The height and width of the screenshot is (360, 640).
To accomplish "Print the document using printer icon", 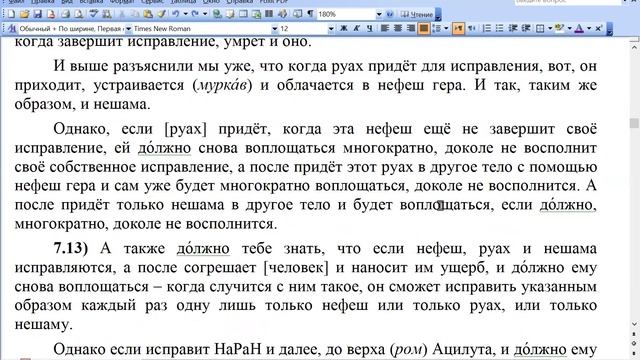I will pos(65,14).
